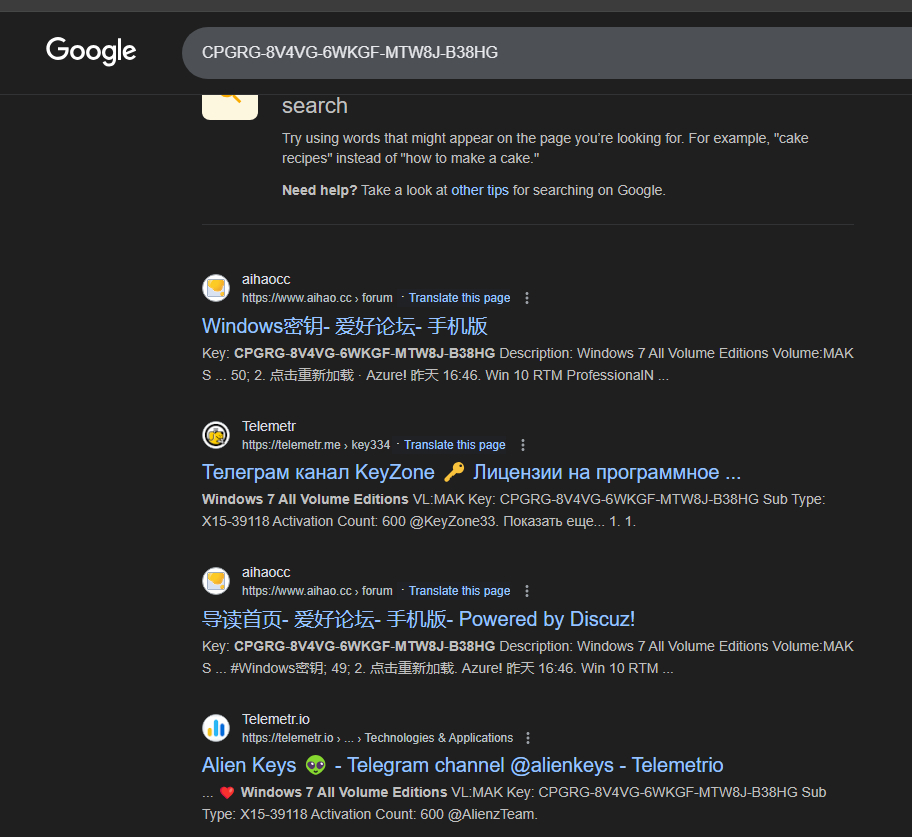Open the 'Телеграм канал KeyZone' result
Image resolution: width=912 pixels, height=837 pixels.
click(x=471, y=472)
